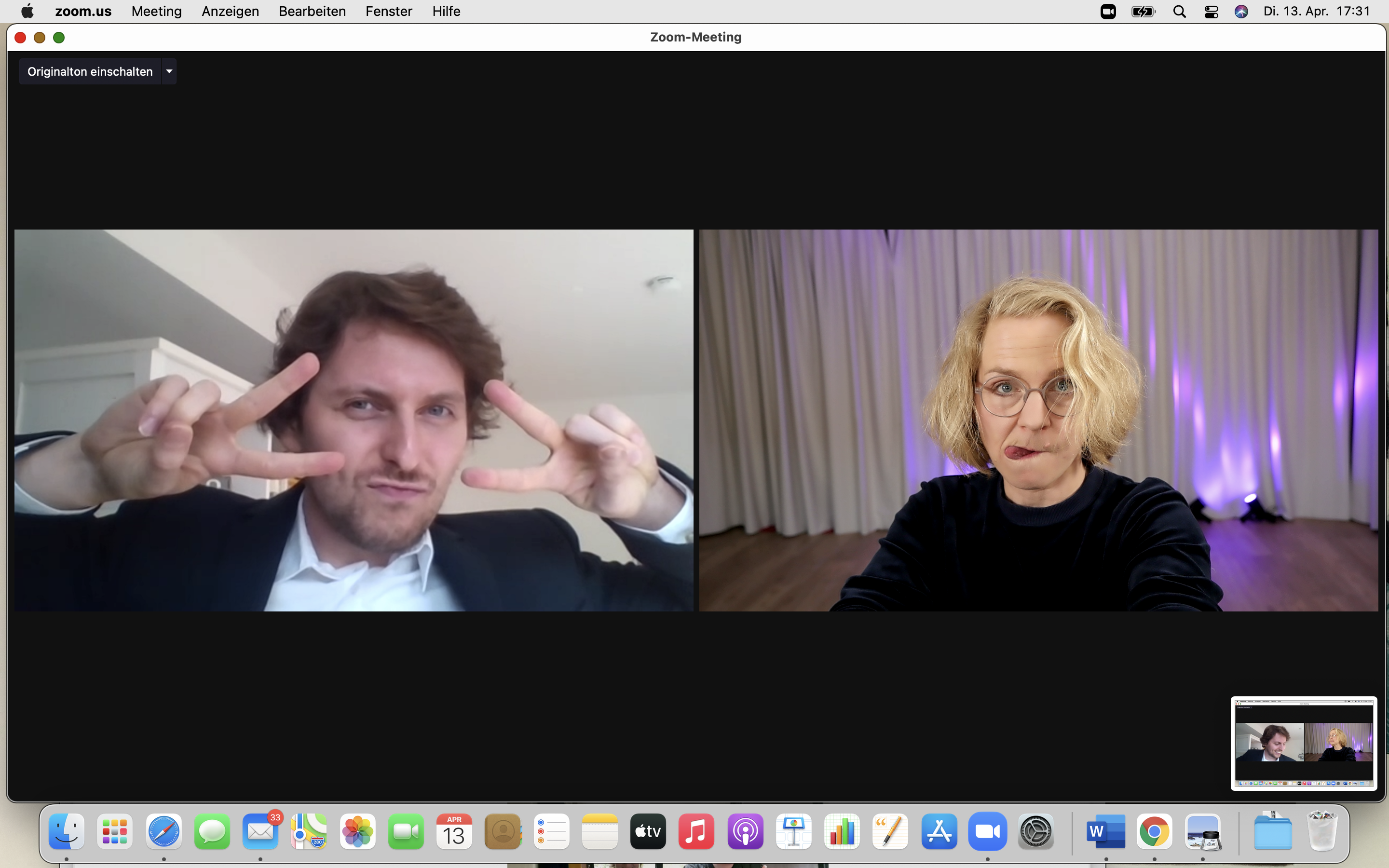This screenshot has width=1389, height=868.
Task: Open System Preferences gear in Dock
Action: pyautogui.click(x=1035, y=831)
